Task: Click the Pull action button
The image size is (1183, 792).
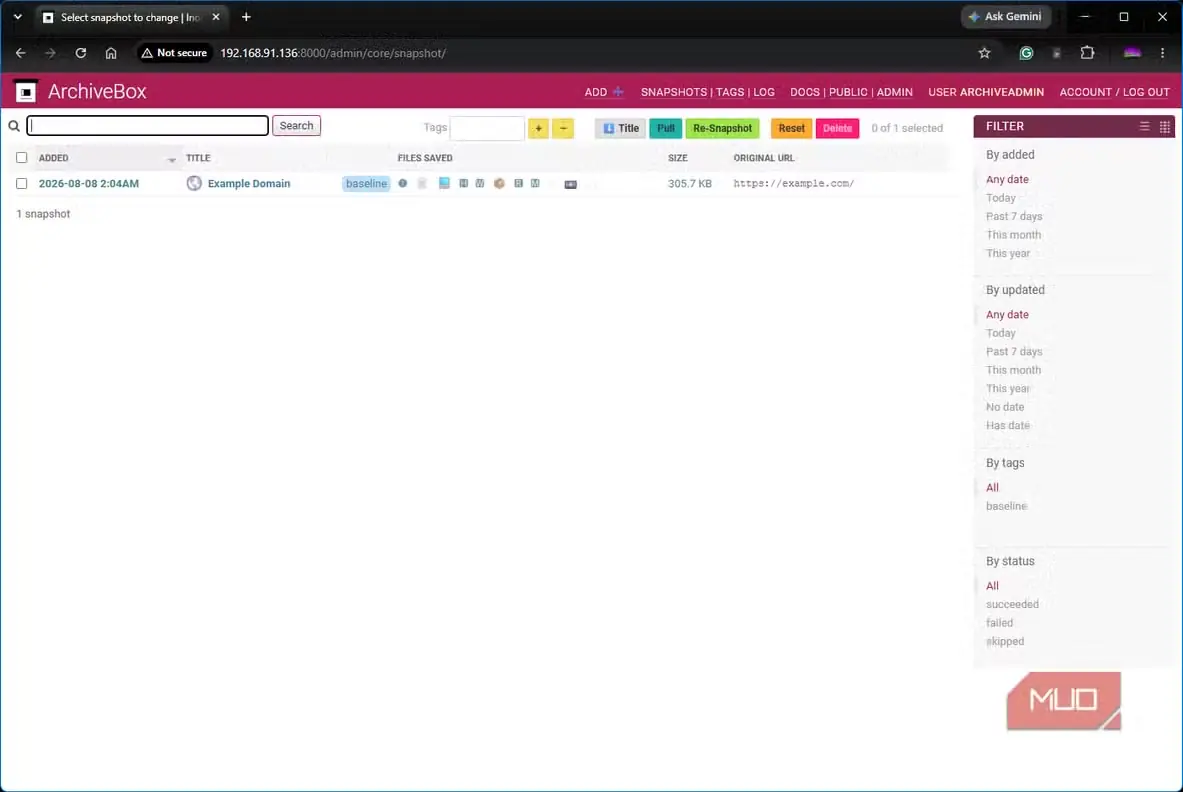Action: coord(665,128)
